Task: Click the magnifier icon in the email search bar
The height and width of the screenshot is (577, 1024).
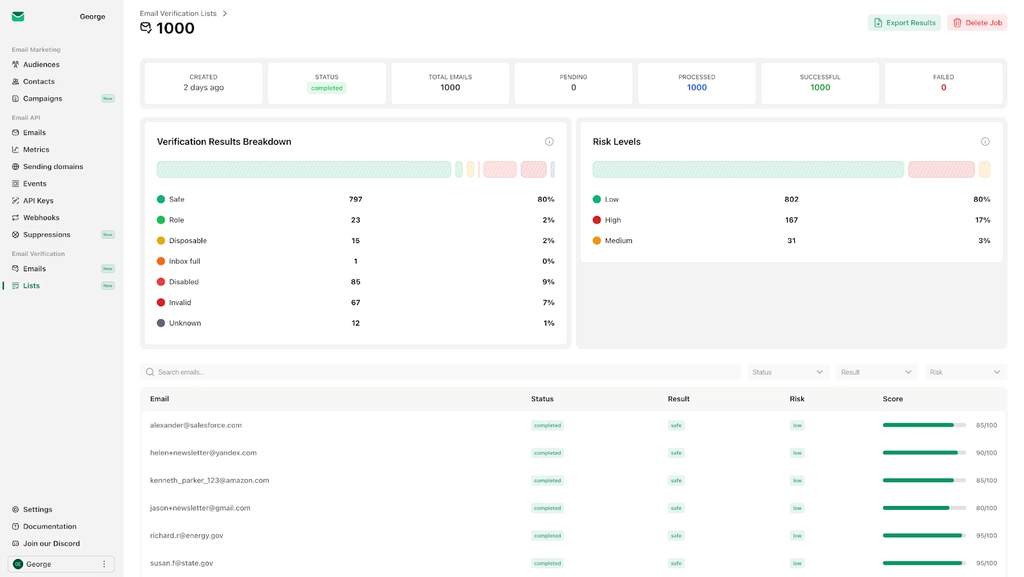Action: click(x=150, y=371)
